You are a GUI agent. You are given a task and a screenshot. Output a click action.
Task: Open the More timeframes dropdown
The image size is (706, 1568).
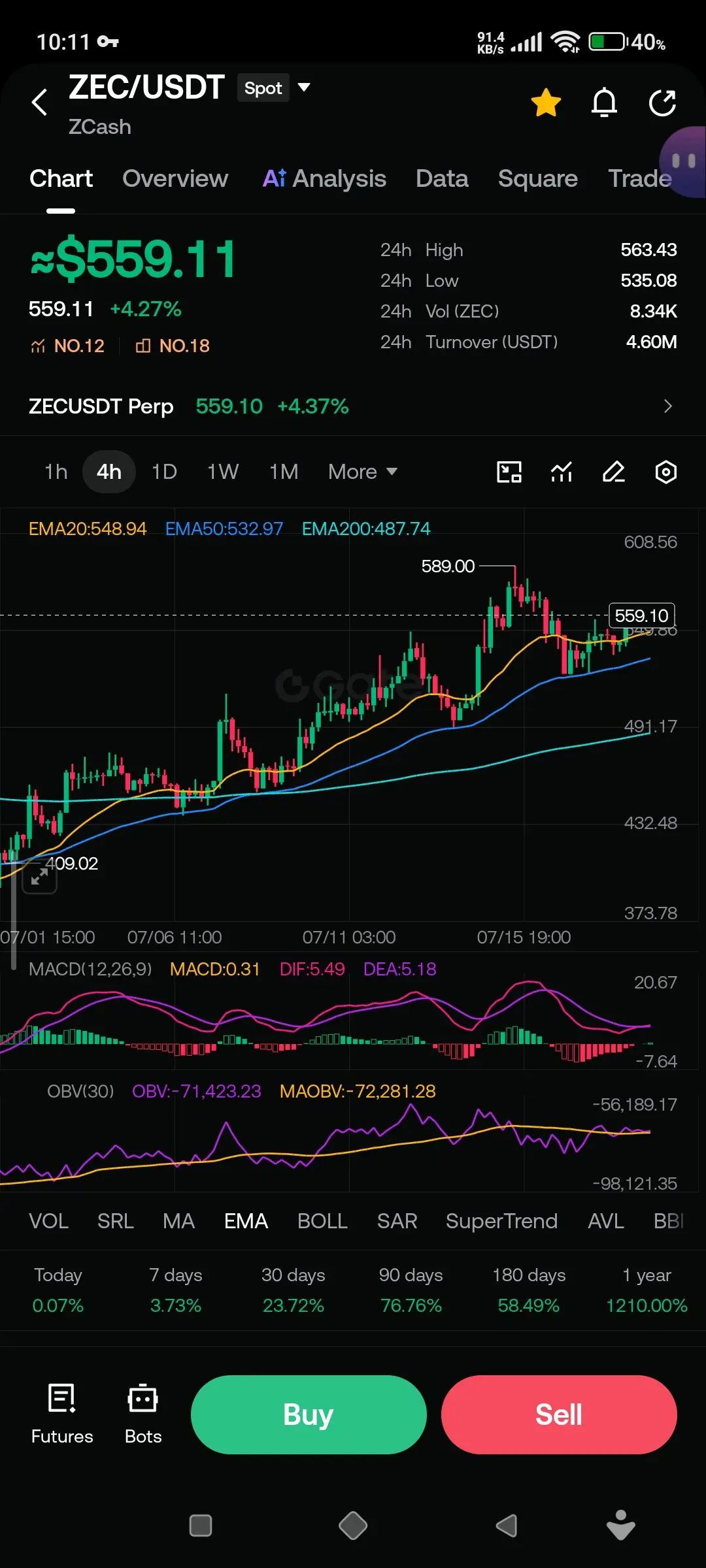[x=363, y=472]
